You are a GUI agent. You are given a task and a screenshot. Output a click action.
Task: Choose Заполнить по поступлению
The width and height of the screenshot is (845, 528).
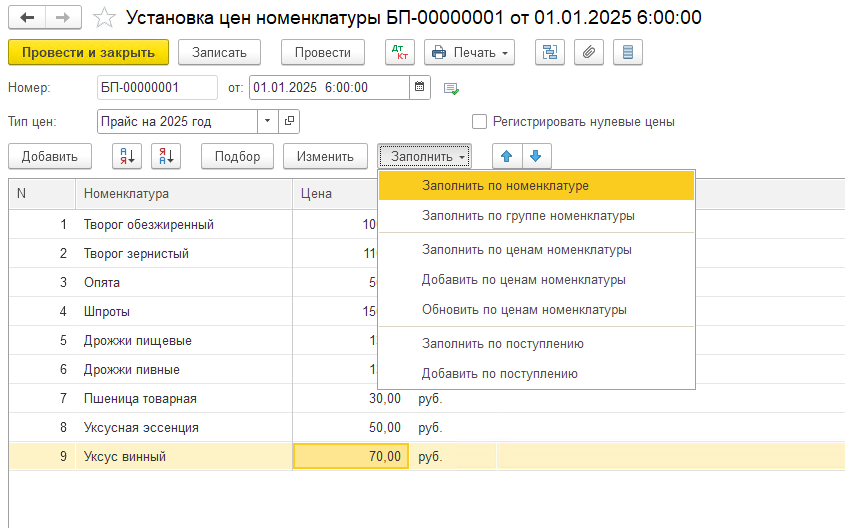[x=536, y=344]
